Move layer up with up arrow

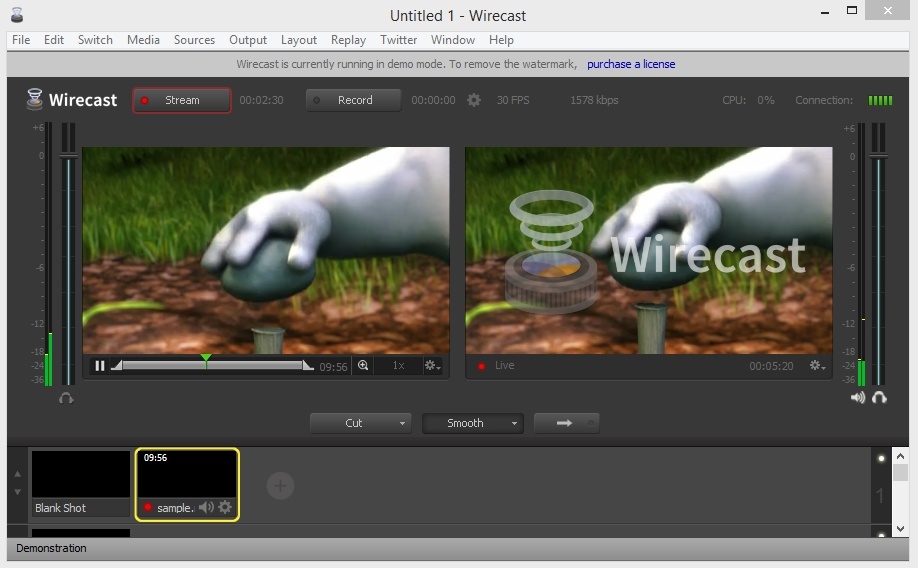pos(18,474)
